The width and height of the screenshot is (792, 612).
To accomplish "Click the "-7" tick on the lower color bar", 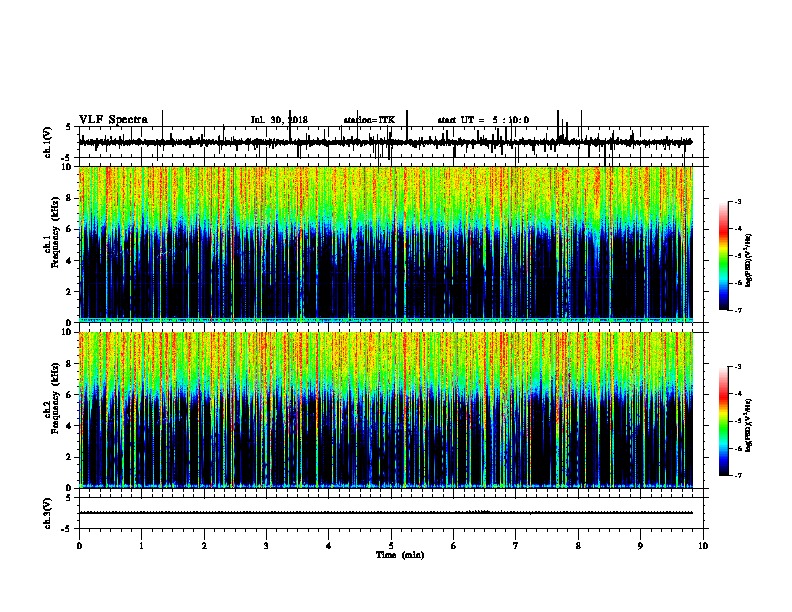I will [x=737, y=475].
